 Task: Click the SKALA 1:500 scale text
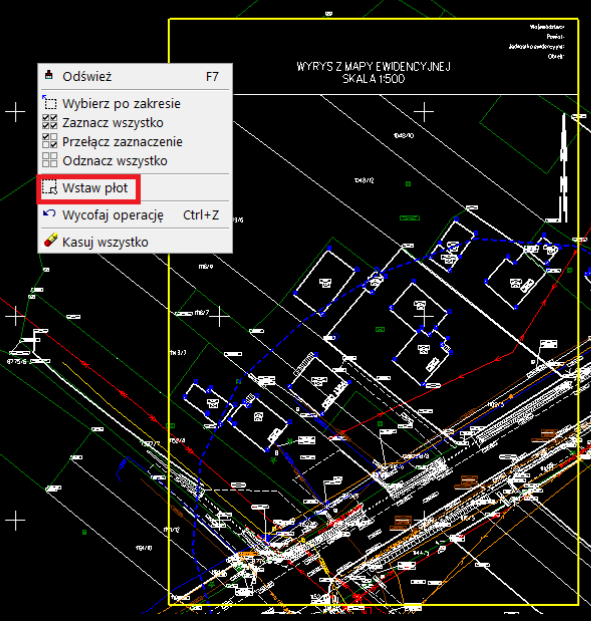[374, 78]
